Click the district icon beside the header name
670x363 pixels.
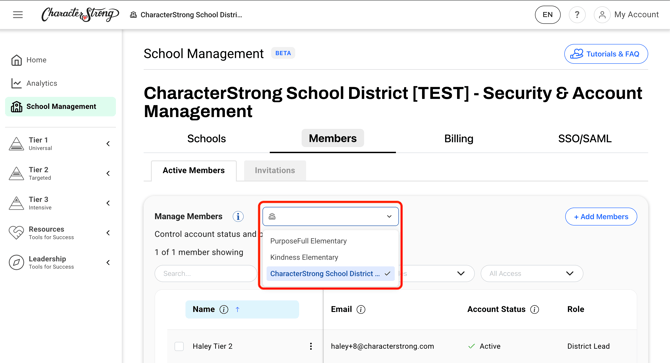pos(133,15)
